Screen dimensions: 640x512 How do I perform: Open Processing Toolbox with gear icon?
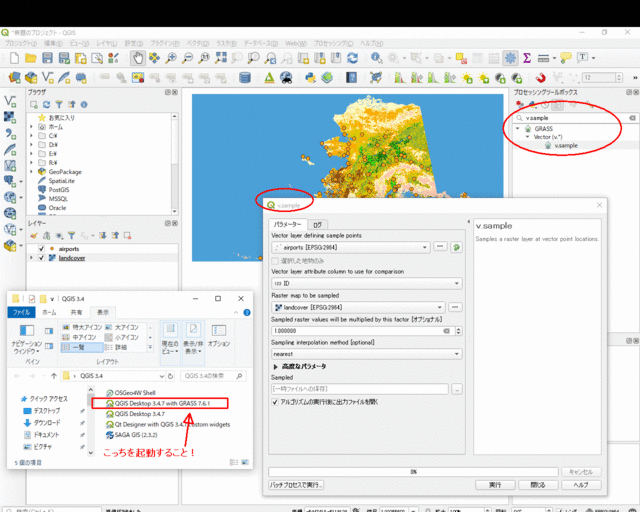(510, 58)
